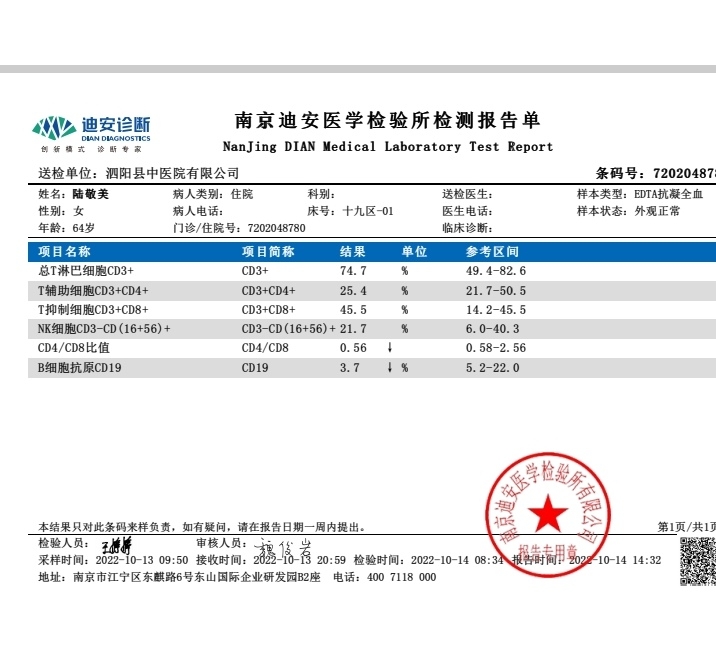Image resolution: width=716 pixels, height=657 pixels.
Task: Select the patient name 陆敬美
Action: (90, 194)
